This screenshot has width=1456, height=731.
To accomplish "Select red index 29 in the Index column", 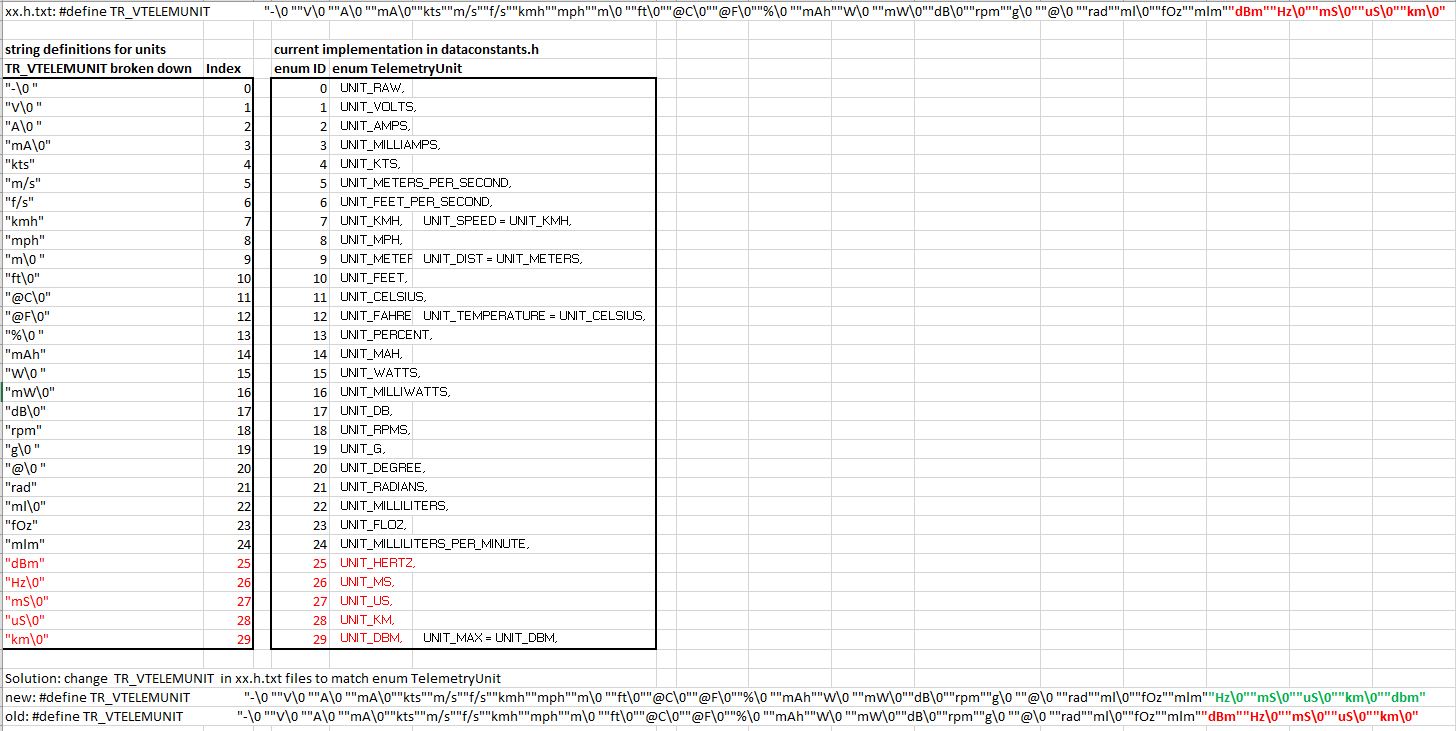I will (x=245, y=639).
